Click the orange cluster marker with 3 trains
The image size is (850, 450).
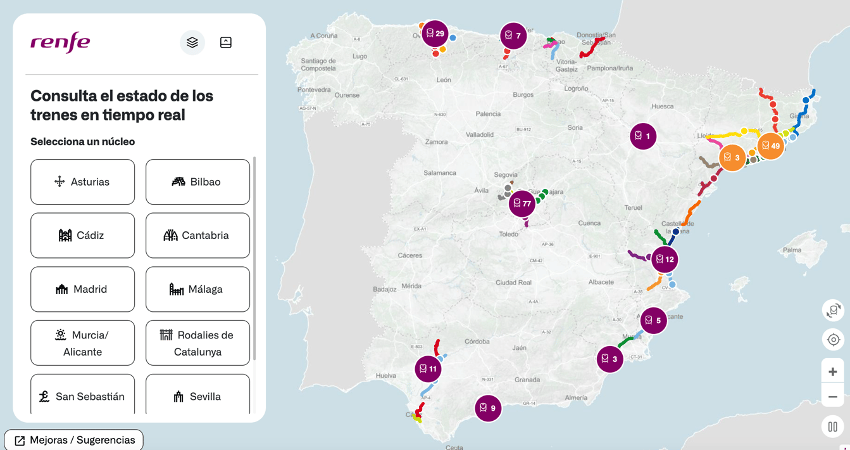732,158
